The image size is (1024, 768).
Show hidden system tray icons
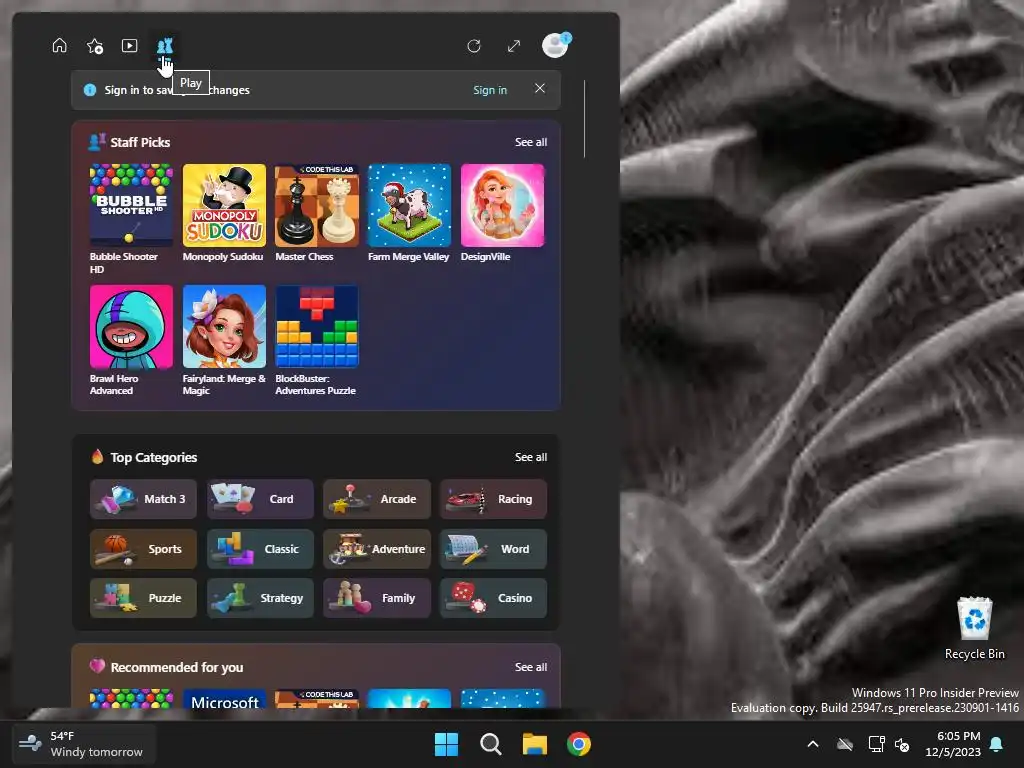pyautogui.click(x=813, y=744)
